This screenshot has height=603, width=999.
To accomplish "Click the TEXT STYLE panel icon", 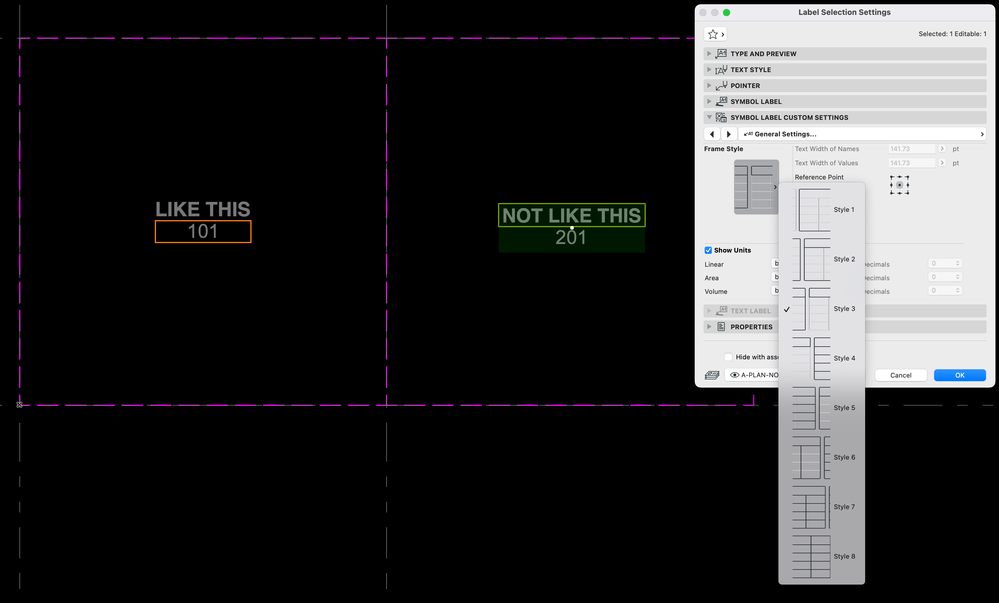I will click(x=722, y=69).
